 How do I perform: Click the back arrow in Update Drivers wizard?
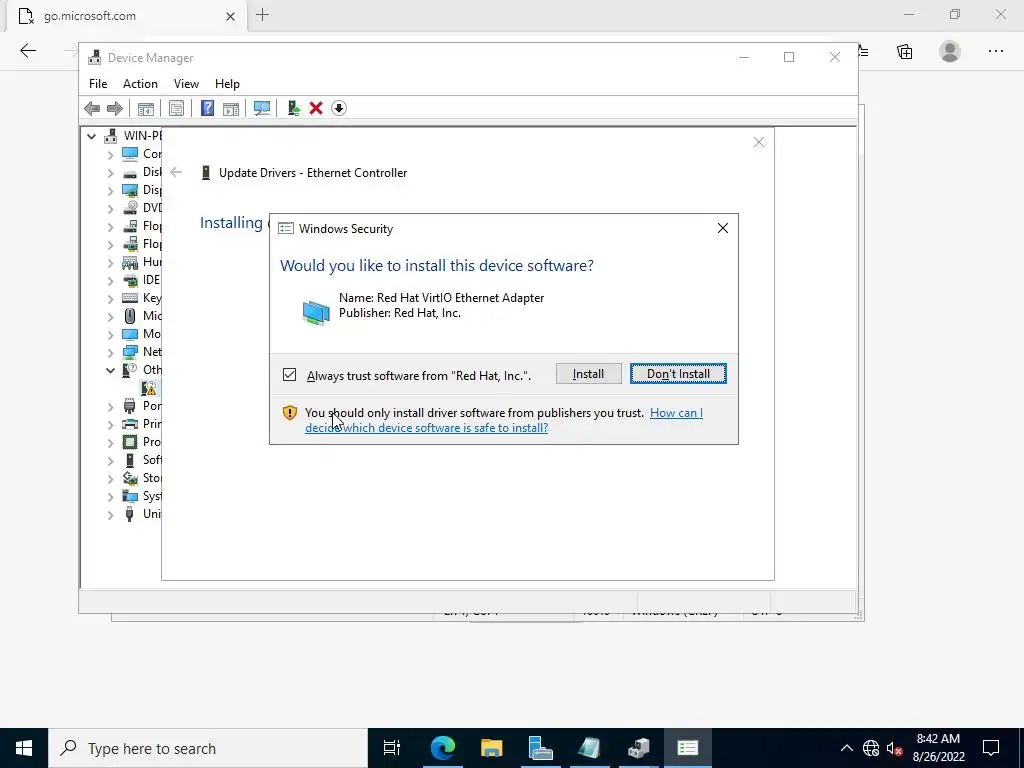176,172
